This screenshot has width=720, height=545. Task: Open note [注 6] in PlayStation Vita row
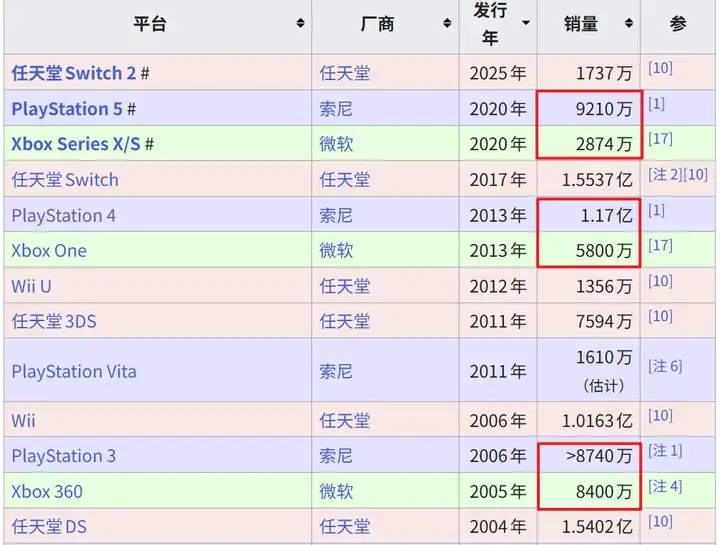coord(665,366)
